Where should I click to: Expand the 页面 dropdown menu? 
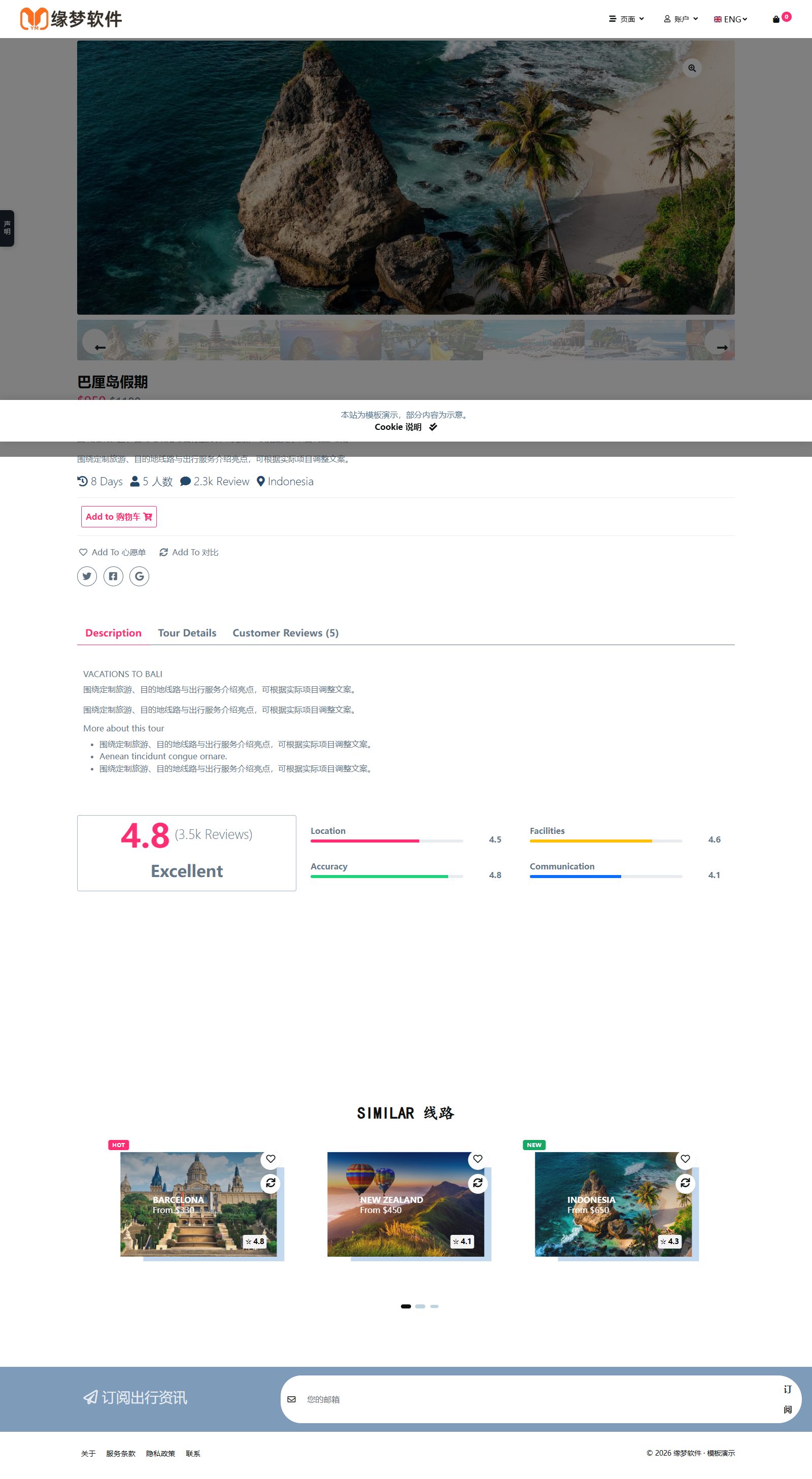pos(627,19)
